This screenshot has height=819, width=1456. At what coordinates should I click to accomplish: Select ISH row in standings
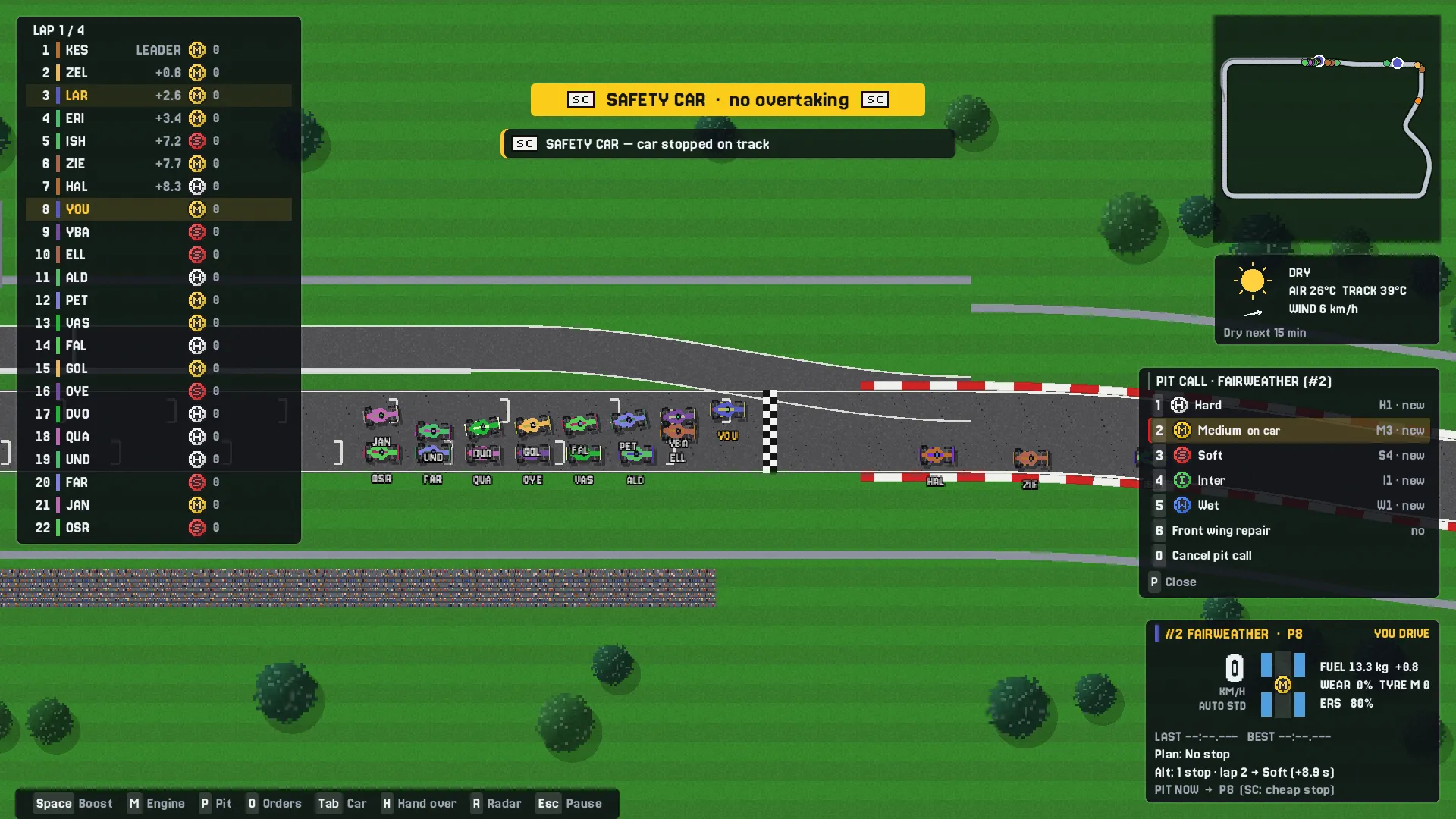click(158, 141)
